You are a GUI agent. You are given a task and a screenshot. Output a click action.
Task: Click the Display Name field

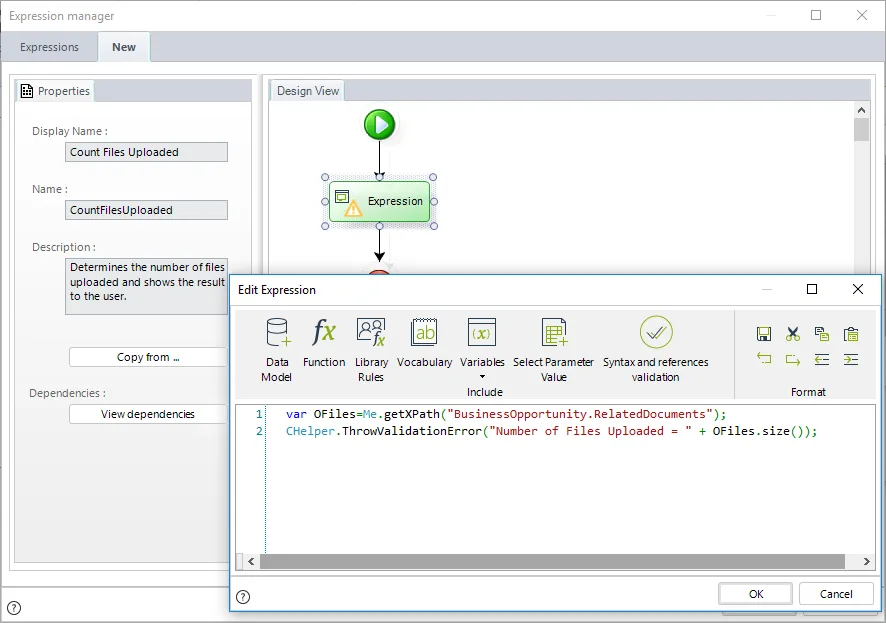[146, 152]
